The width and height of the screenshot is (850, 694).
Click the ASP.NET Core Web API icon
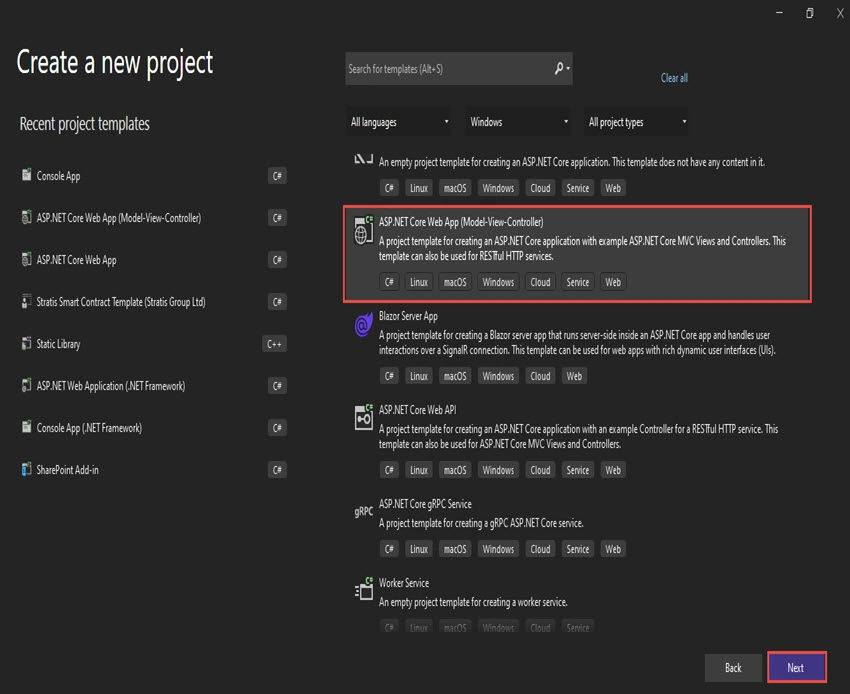pyautogui.click(x=363, y=417)
